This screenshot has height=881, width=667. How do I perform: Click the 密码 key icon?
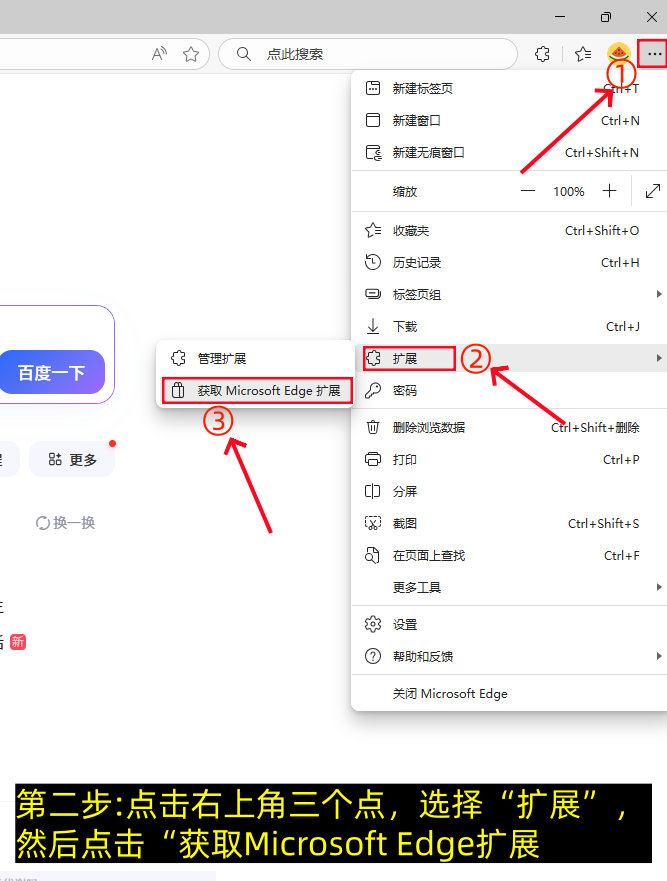coord(373,390)
